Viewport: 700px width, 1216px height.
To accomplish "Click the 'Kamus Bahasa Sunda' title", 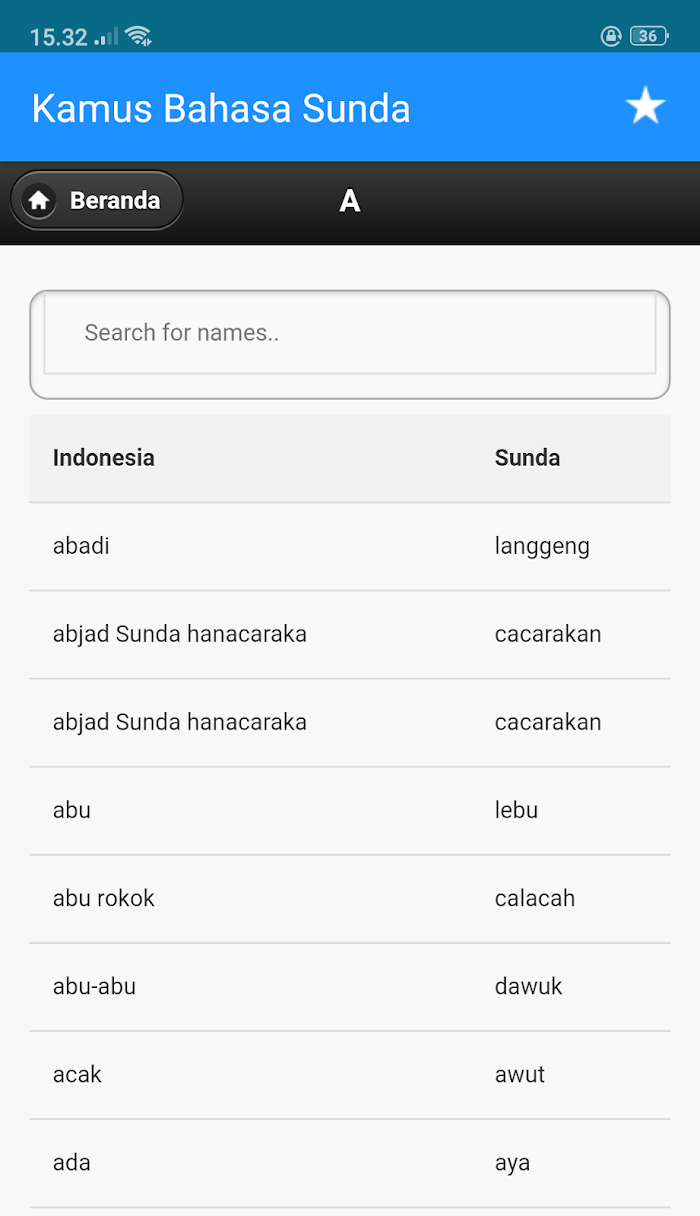I will pos(221,108).
